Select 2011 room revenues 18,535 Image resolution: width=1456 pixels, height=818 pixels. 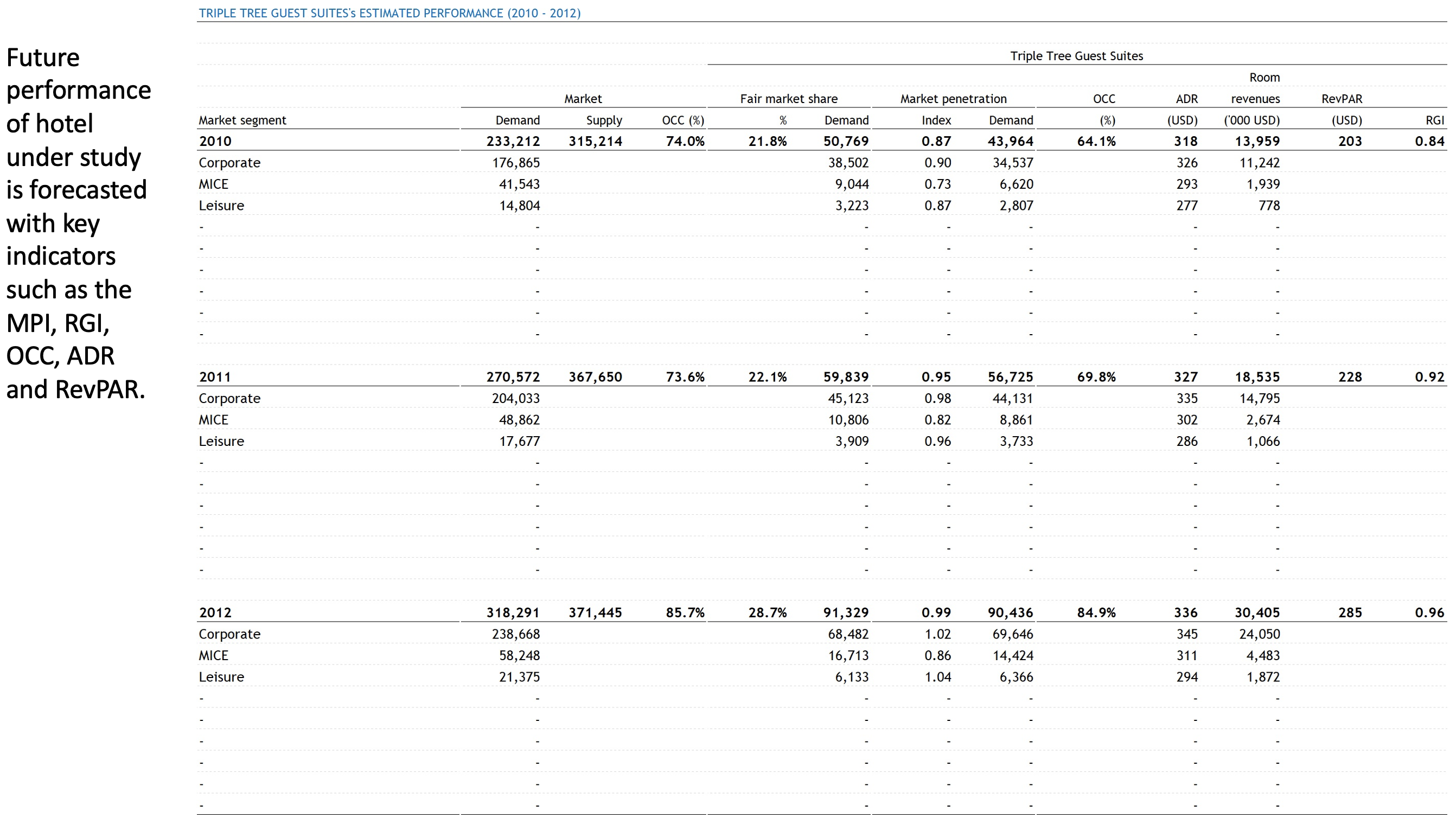pos(1257,377)
